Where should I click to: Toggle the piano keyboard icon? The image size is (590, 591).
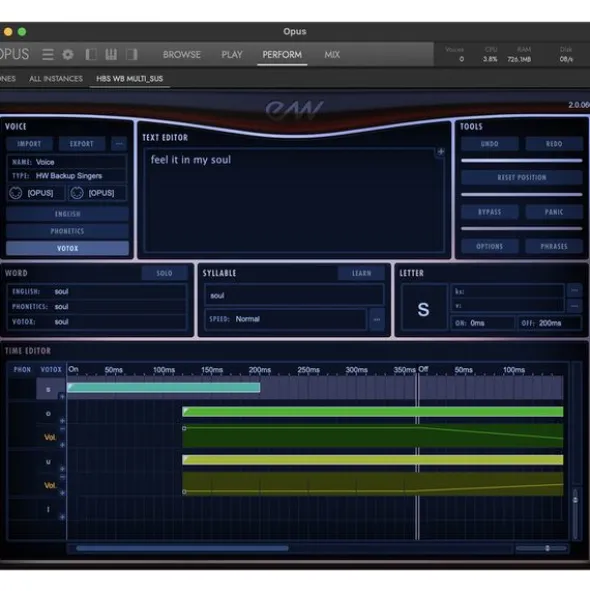111,55
